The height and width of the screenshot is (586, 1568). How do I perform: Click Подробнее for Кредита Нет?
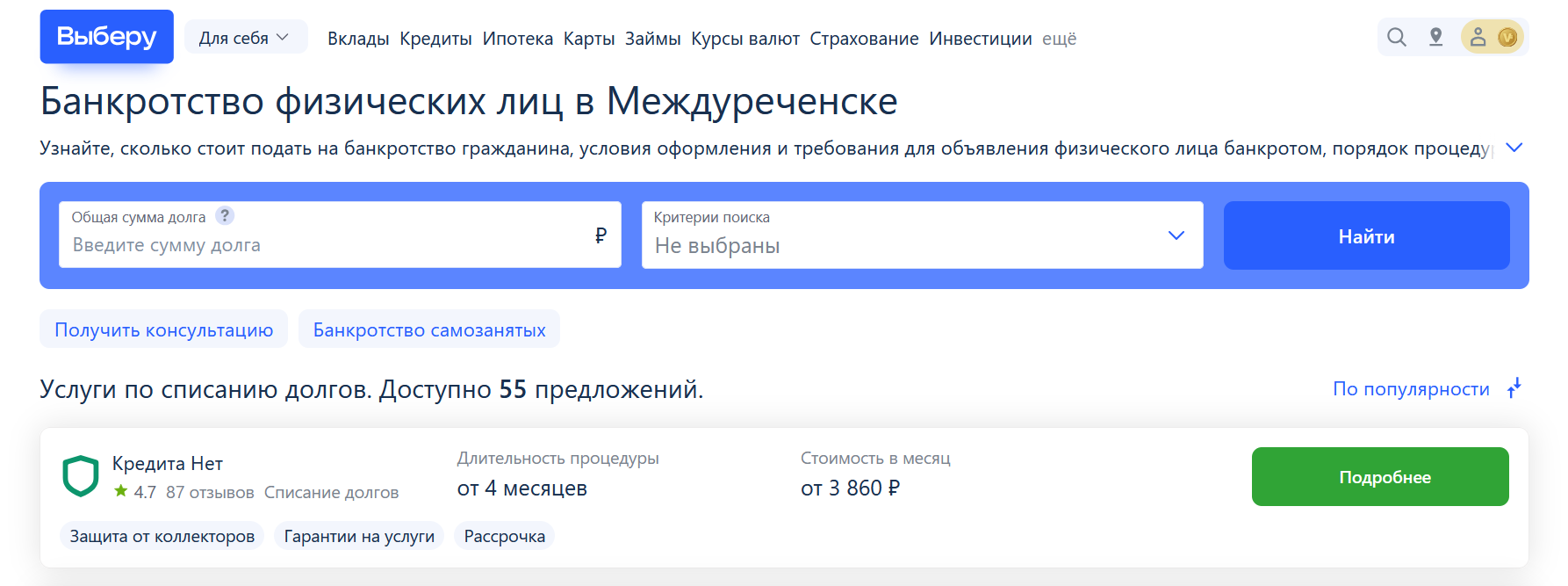coord(1380,476)
